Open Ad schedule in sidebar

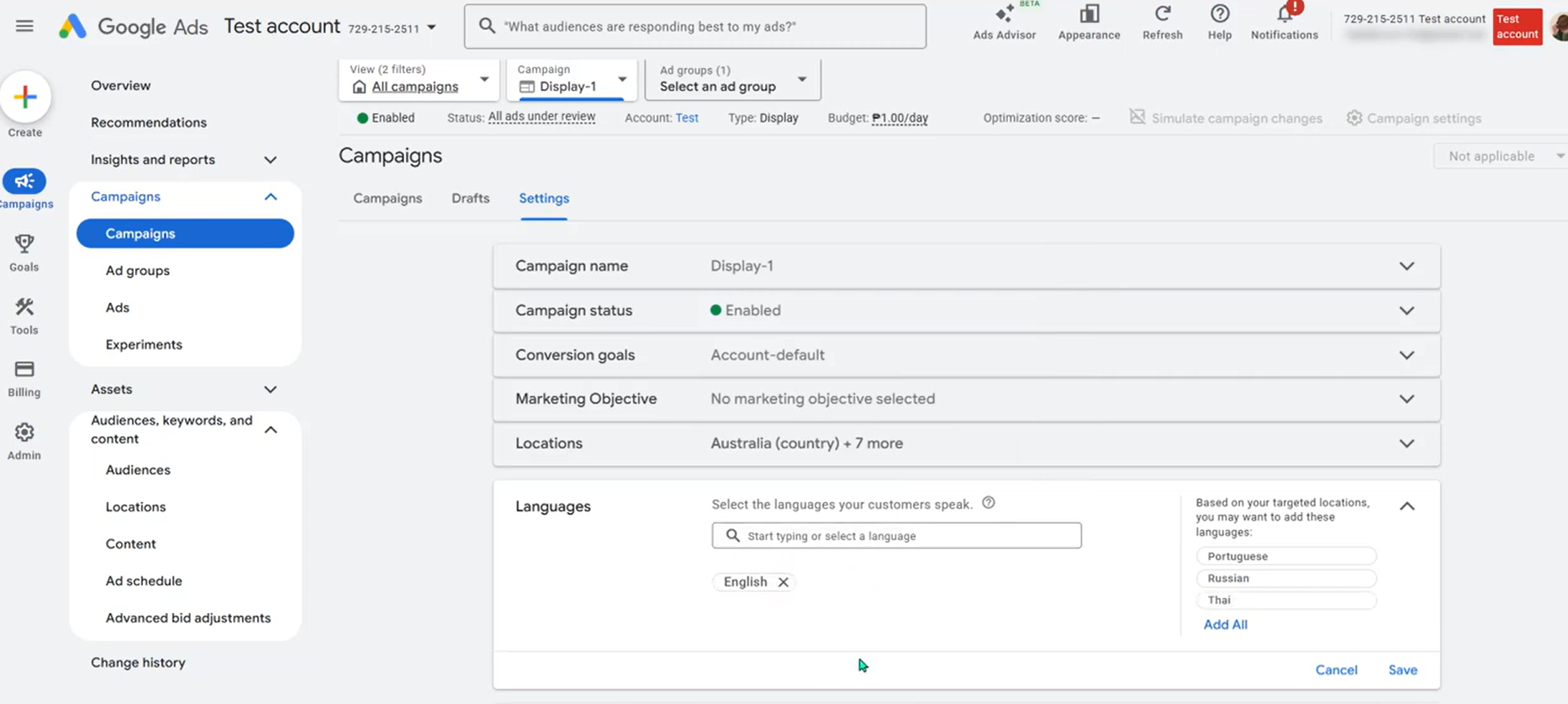pyautogui.click(x=143, y=581)
